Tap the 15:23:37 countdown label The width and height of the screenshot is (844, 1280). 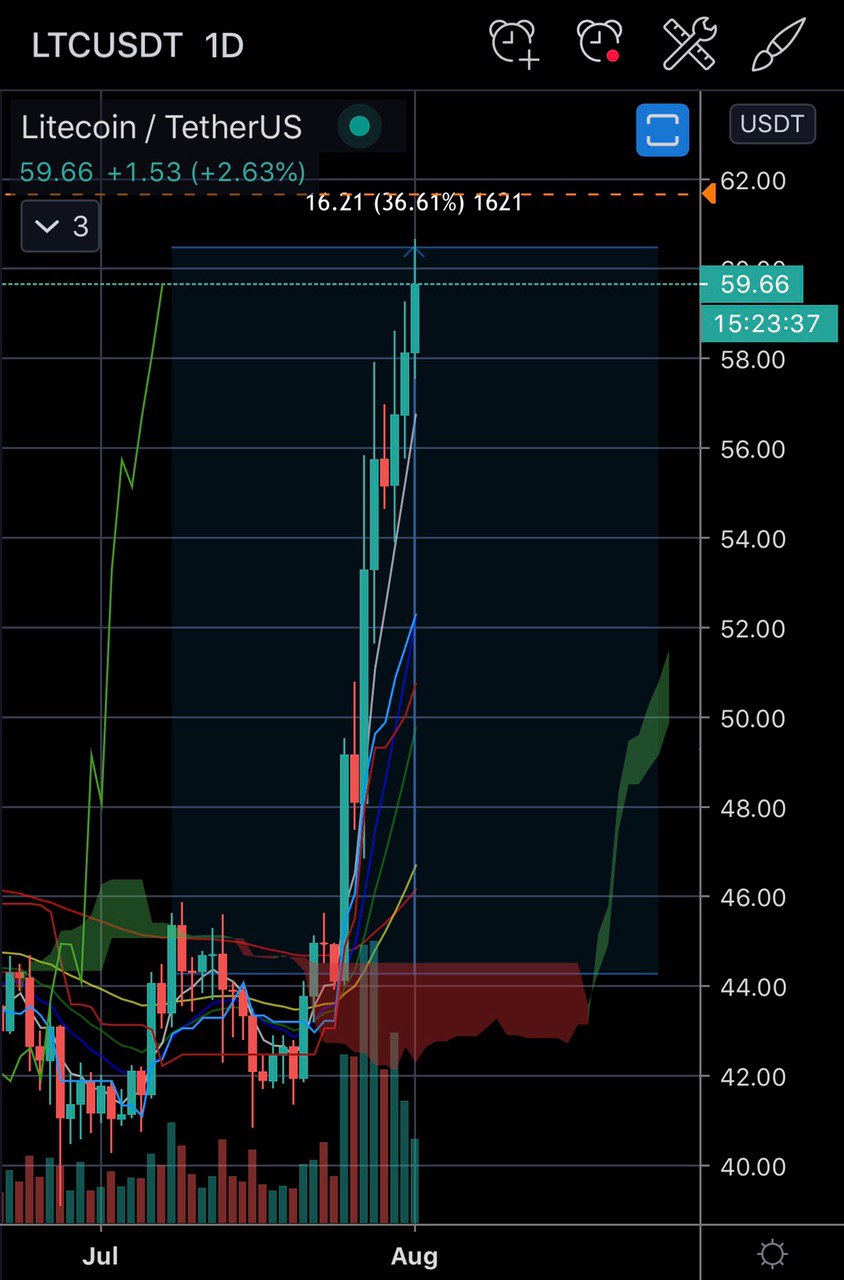point(768,324)
